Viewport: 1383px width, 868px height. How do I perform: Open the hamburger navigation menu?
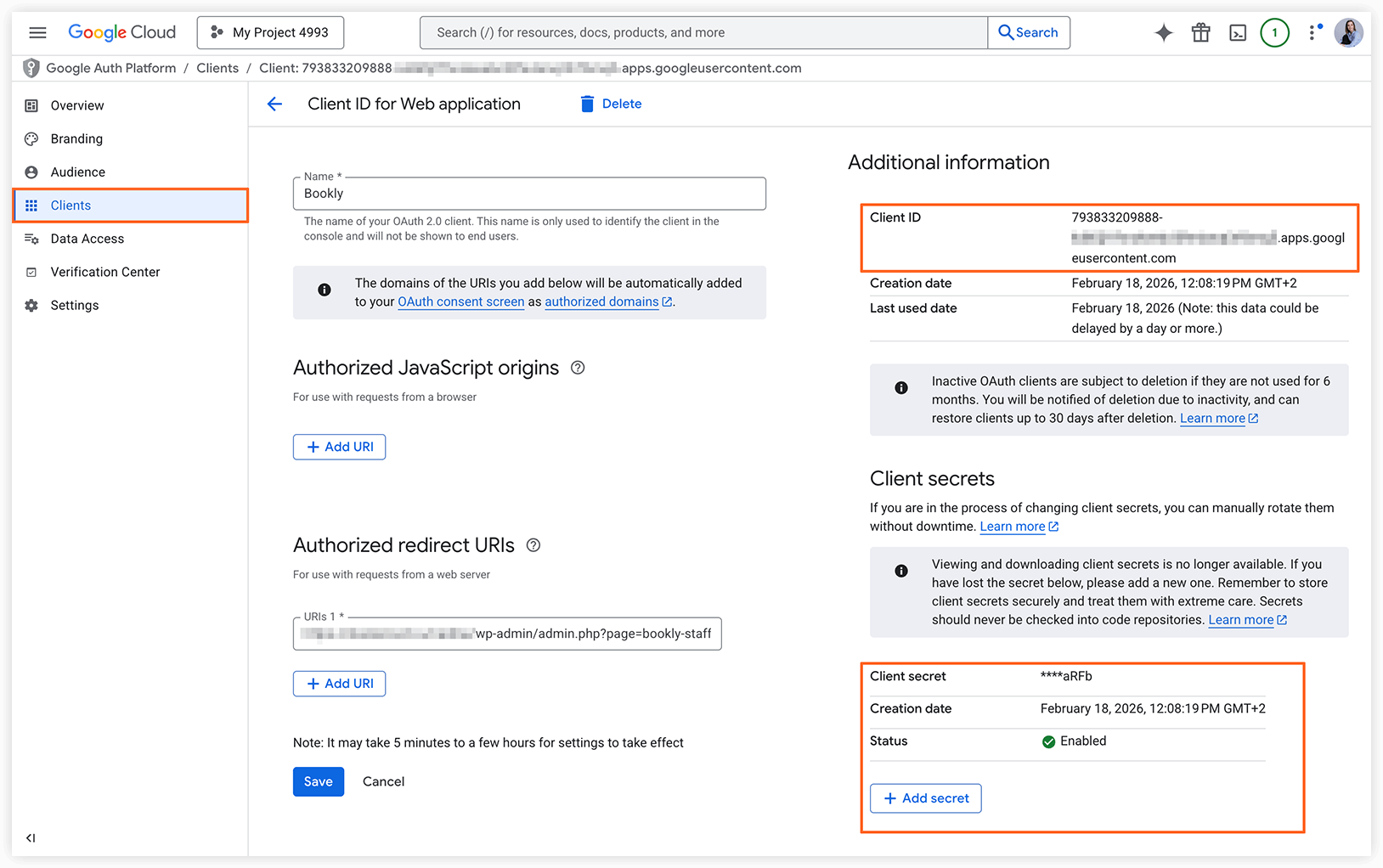[x=37, y=32]
